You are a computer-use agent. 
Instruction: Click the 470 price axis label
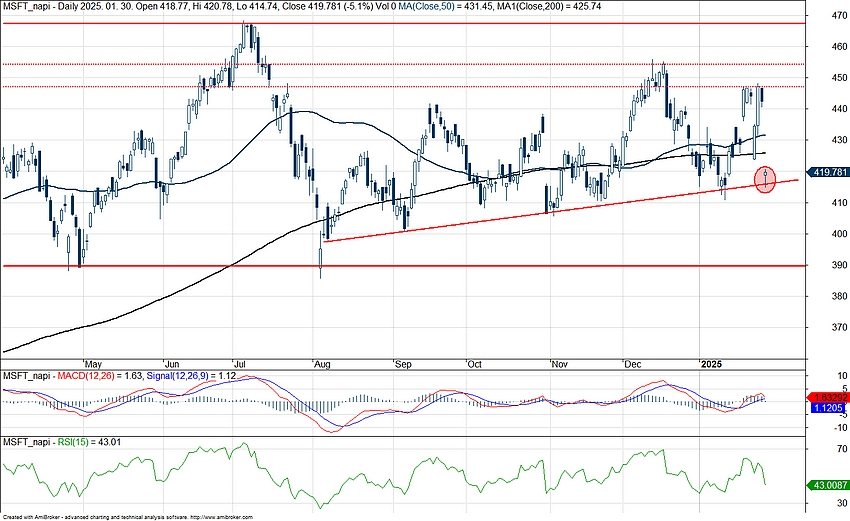[840, 16]
